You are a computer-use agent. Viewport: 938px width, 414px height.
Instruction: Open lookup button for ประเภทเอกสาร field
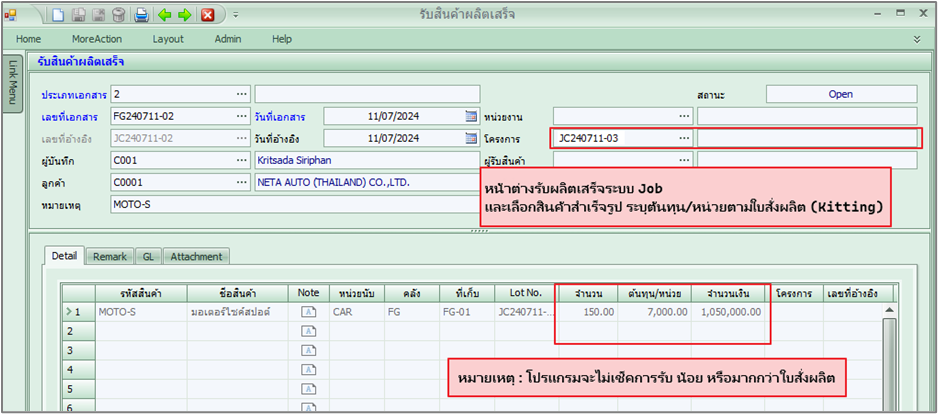(241, 94)
